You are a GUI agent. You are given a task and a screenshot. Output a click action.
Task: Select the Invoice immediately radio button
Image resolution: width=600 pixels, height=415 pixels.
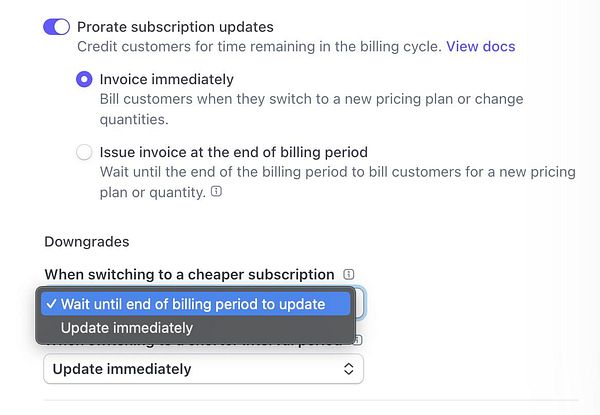(x=85, y=80)
